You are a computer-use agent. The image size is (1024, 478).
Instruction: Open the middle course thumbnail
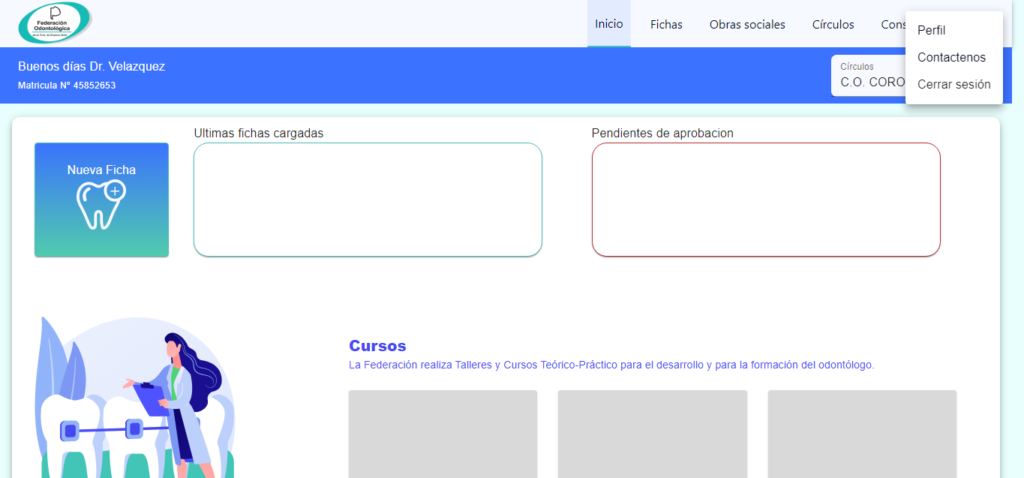(x=652, y=433)
